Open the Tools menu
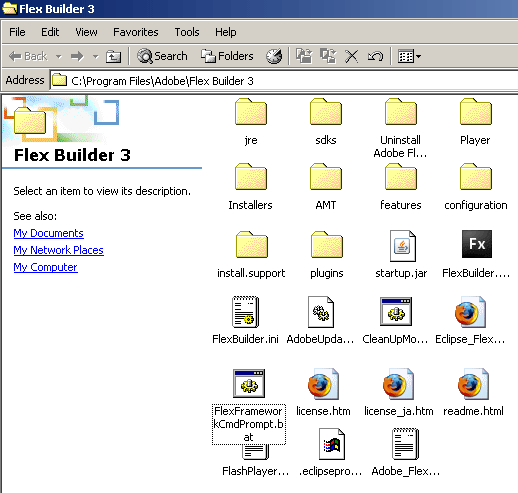This screenshot has height=493, width=518. click(187, 32)
